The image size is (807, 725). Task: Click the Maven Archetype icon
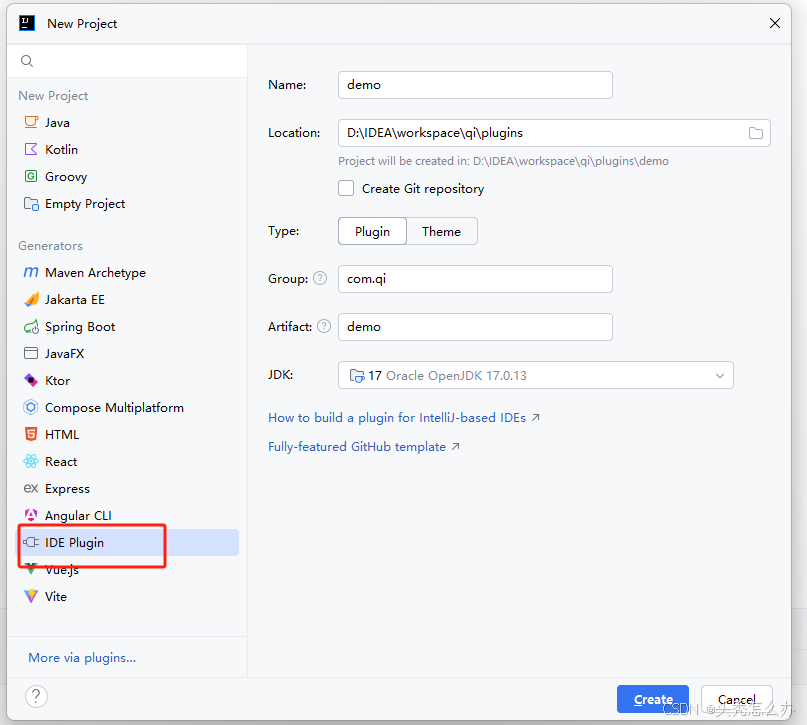click(31, 272)
